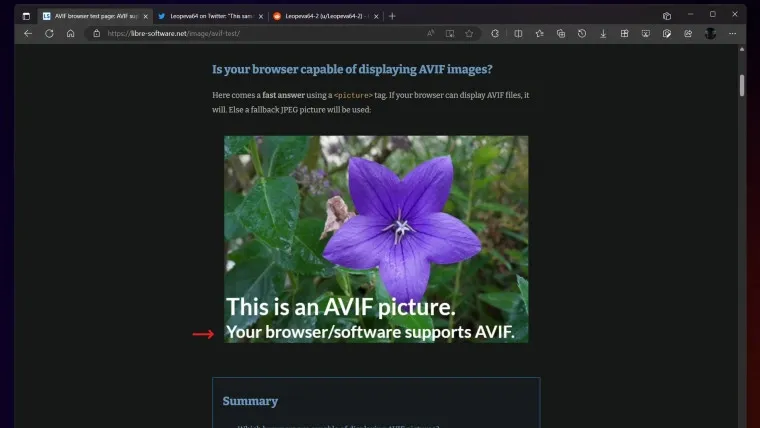Open the user profile avatar
The width and height of the screenshot is (760, 428).
coord(710,33)
